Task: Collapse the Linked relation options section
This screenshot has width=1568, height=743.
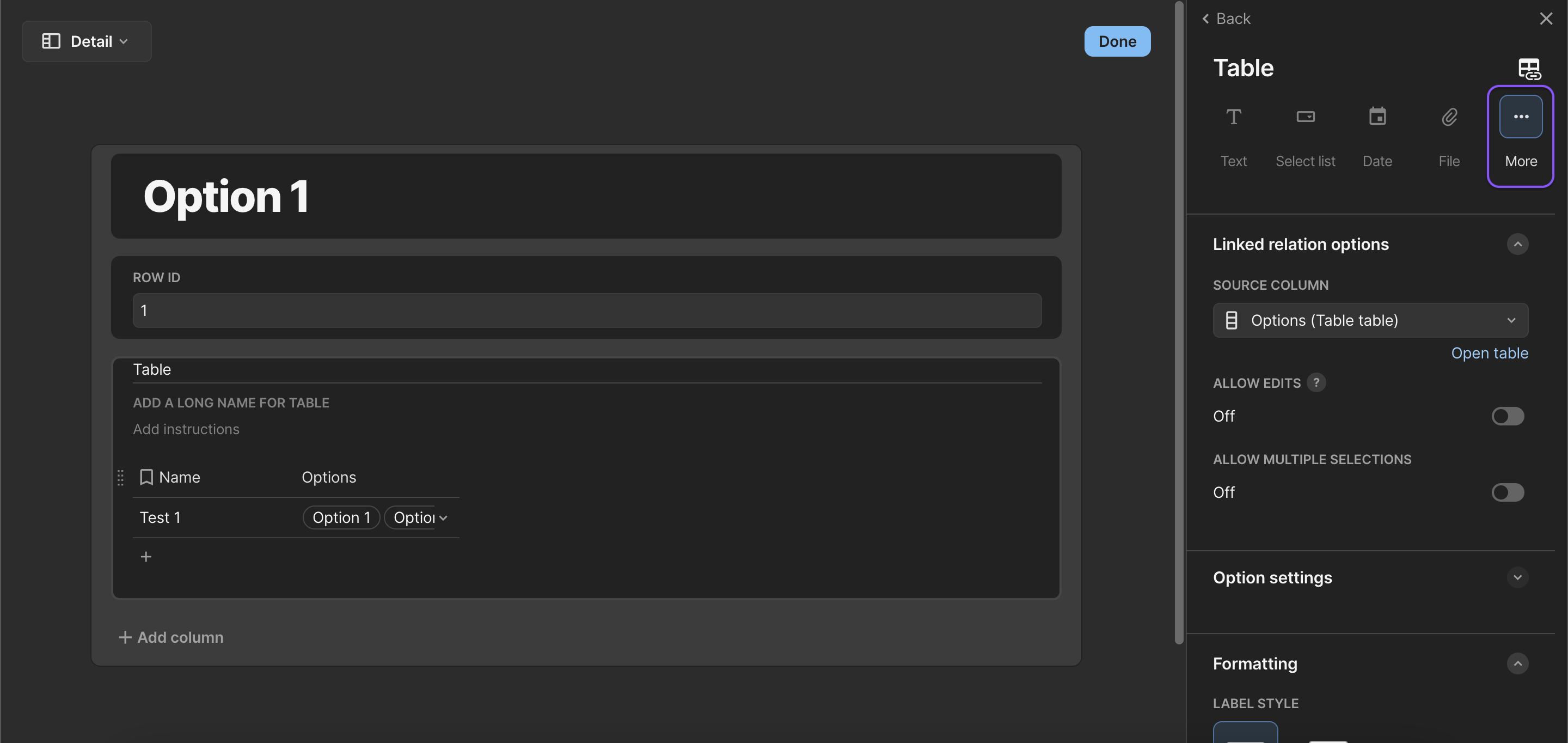Action: coord(1517,244)
